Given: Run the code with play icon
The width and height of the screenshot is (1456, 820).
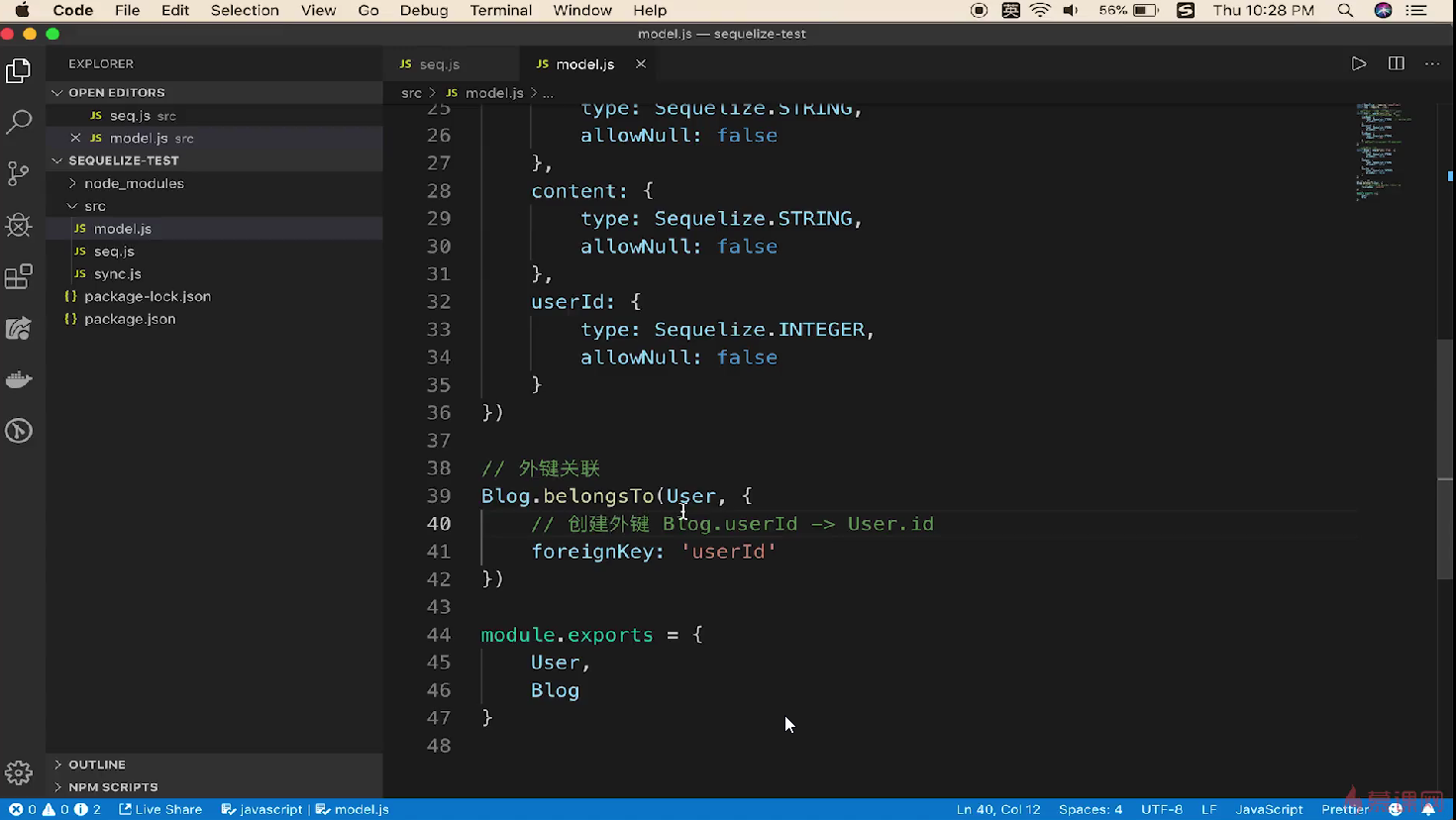Looking at the screenshot, I should pyautogui.click(x=1358, y=63).
